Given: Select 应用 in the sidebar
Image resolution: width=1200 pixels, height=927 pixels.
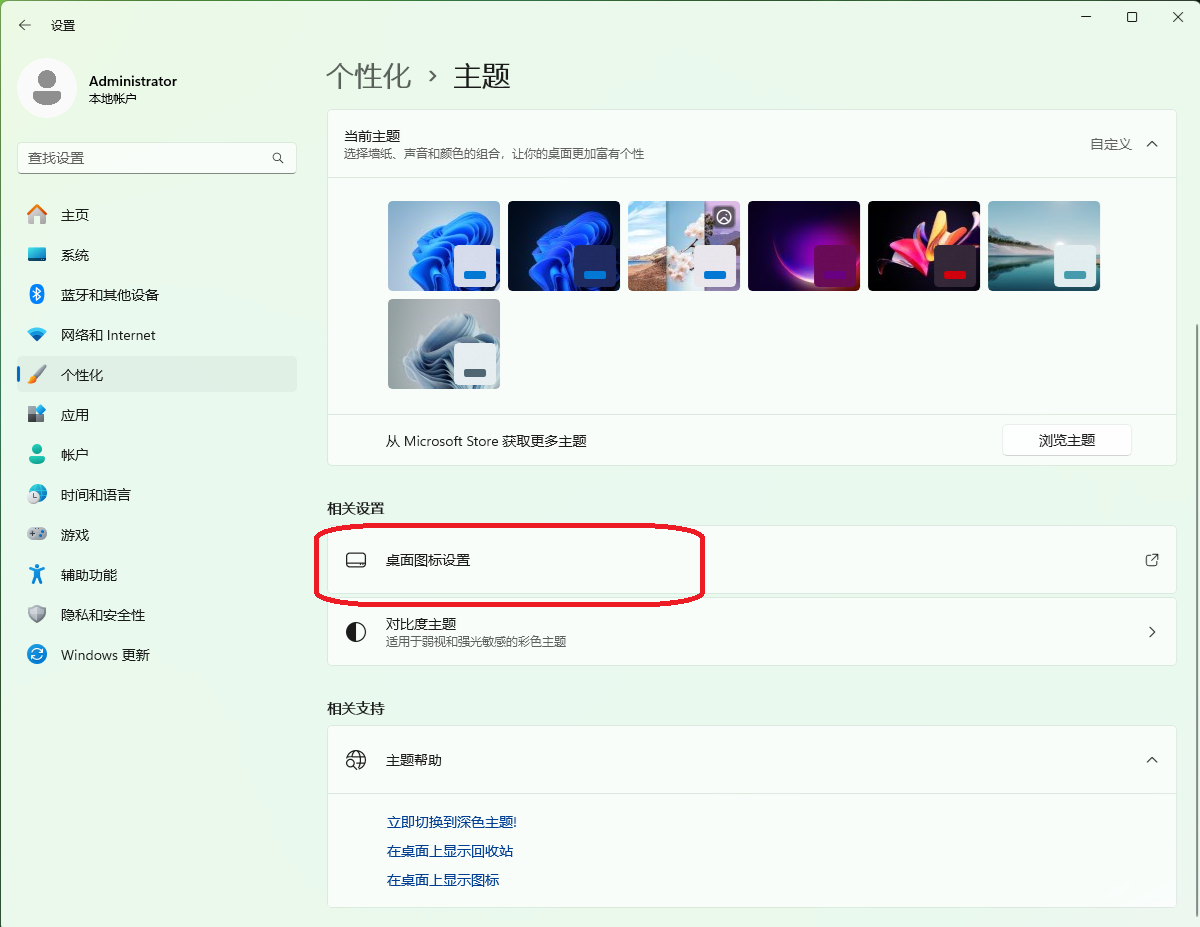Looking at the screenshot, I should coord(157,415).
